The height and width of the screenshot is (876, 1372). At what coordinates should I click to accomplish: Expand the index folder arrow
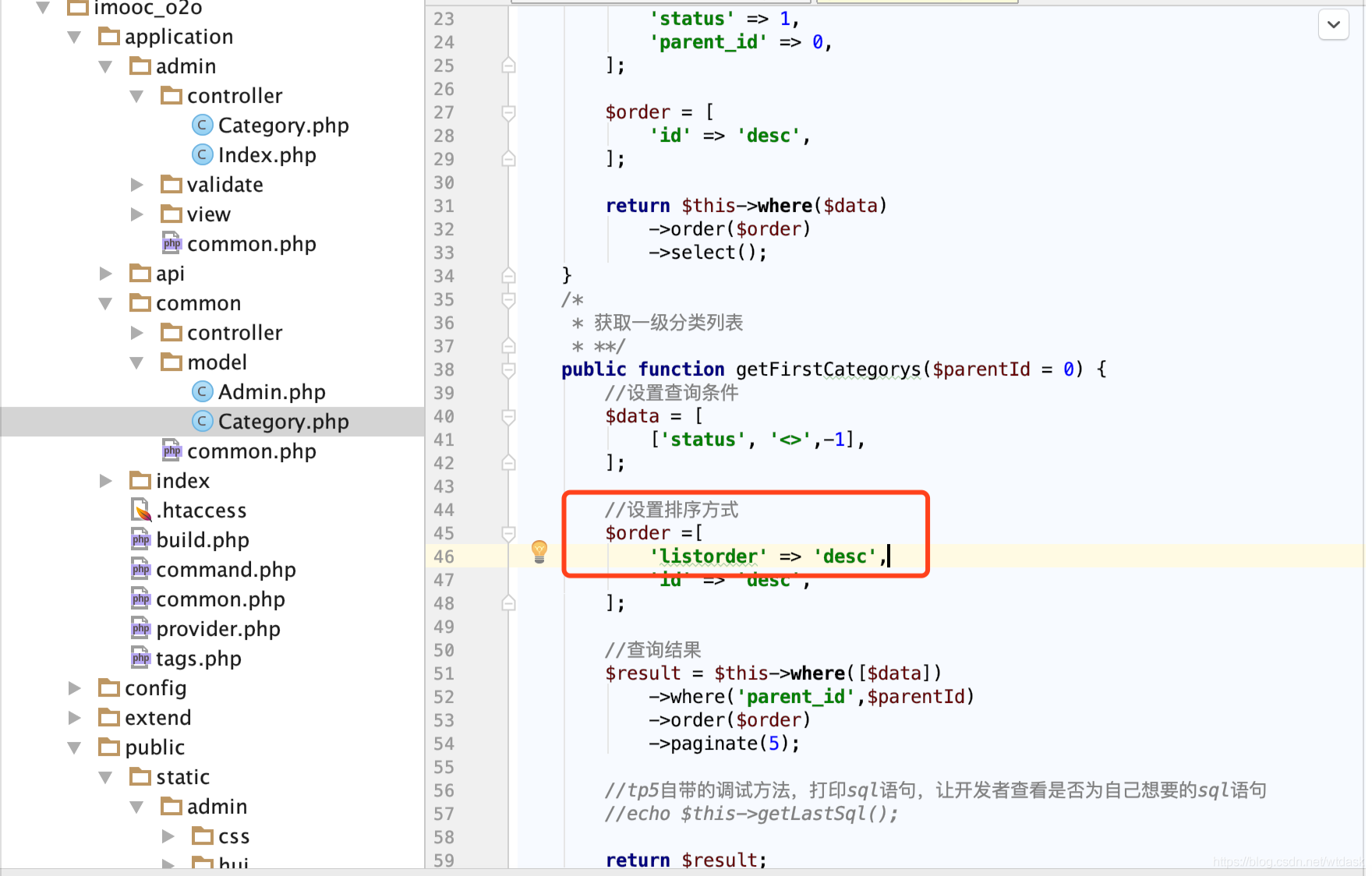point(106,481)
